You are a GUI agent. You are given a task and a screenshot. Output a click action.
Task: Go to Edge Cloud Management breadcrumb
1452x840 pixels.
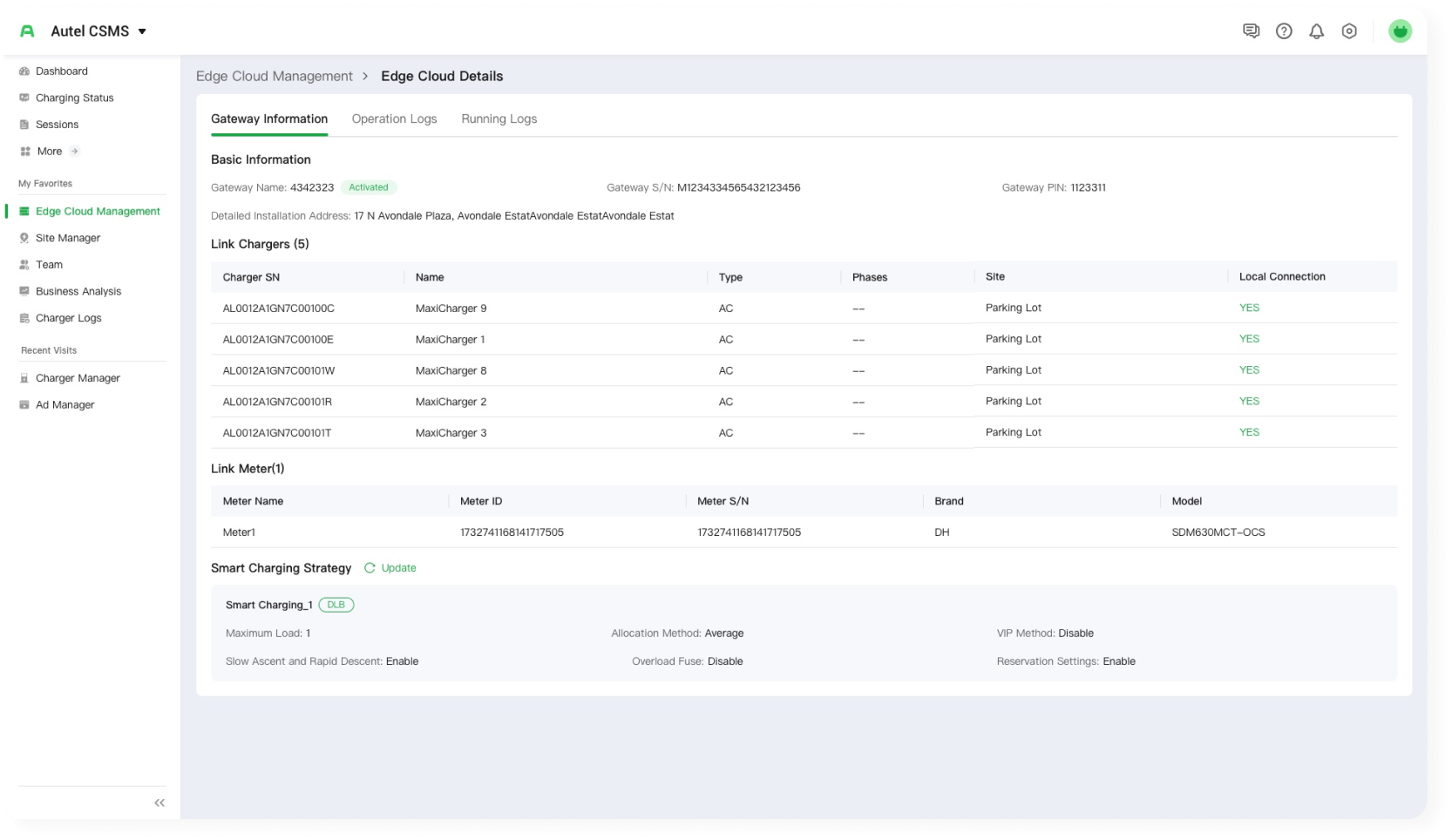[x=275, y=77]
